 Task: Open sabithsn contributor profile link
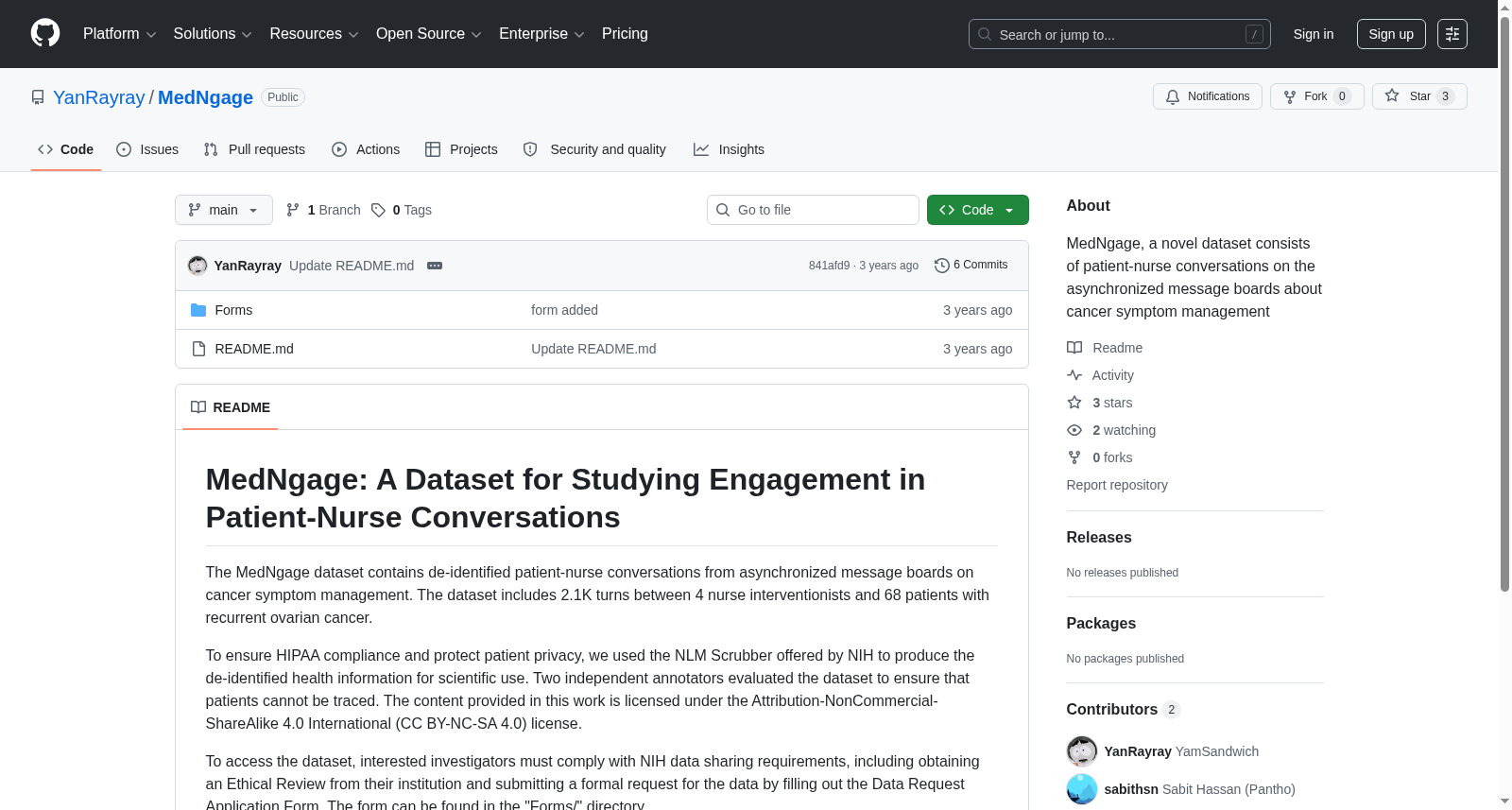[x=1131, y=789]
